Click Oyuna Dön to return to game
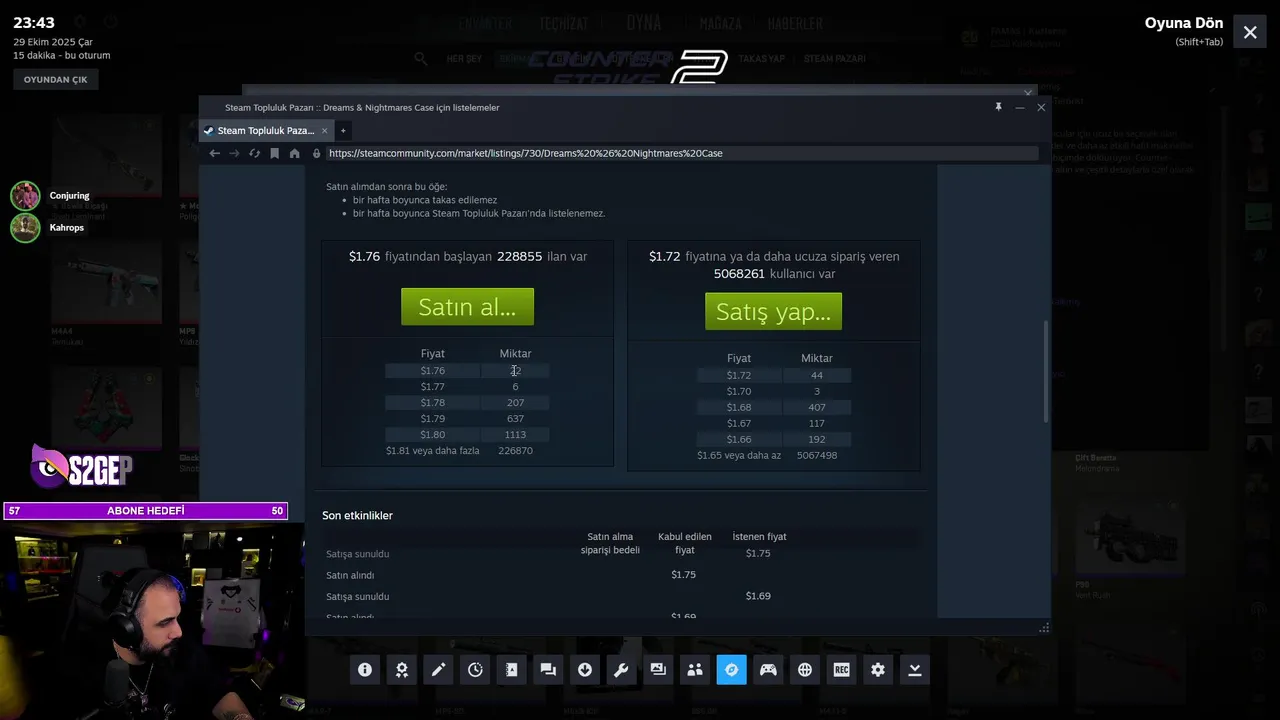Image resolution: width=1280 pixels, height=720 pixels. click(1184, 23)
